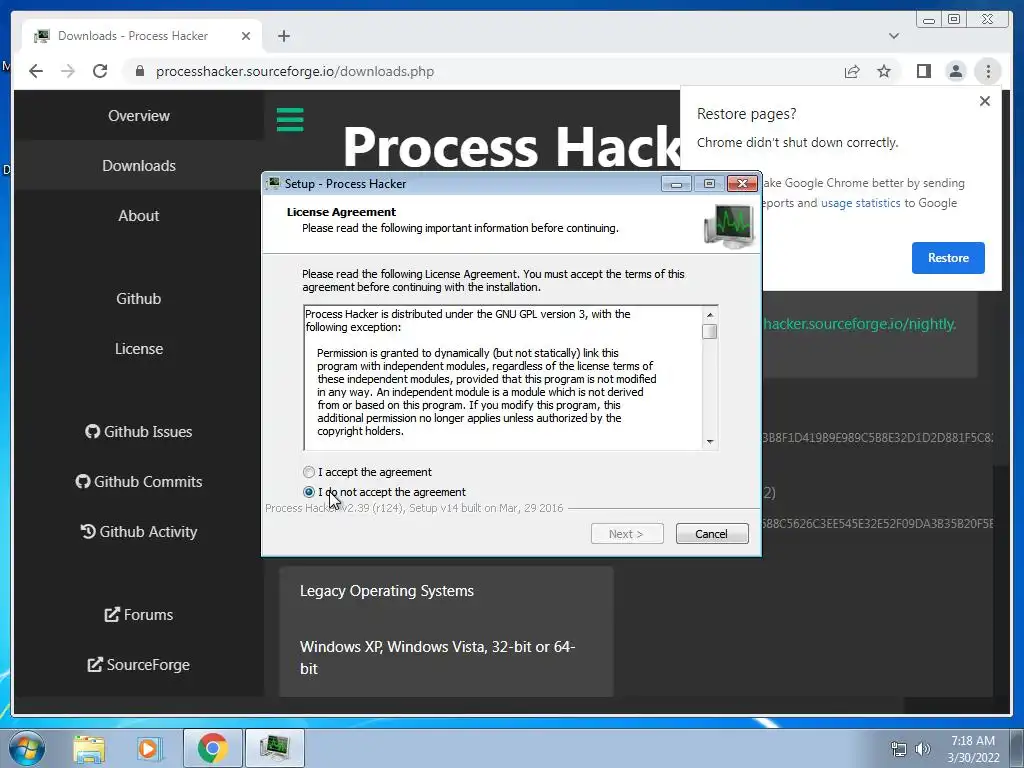The height and width of the screenshot is (768, 1024).
Task: Click the Setup window title bar icon
Action: (273, 184)
